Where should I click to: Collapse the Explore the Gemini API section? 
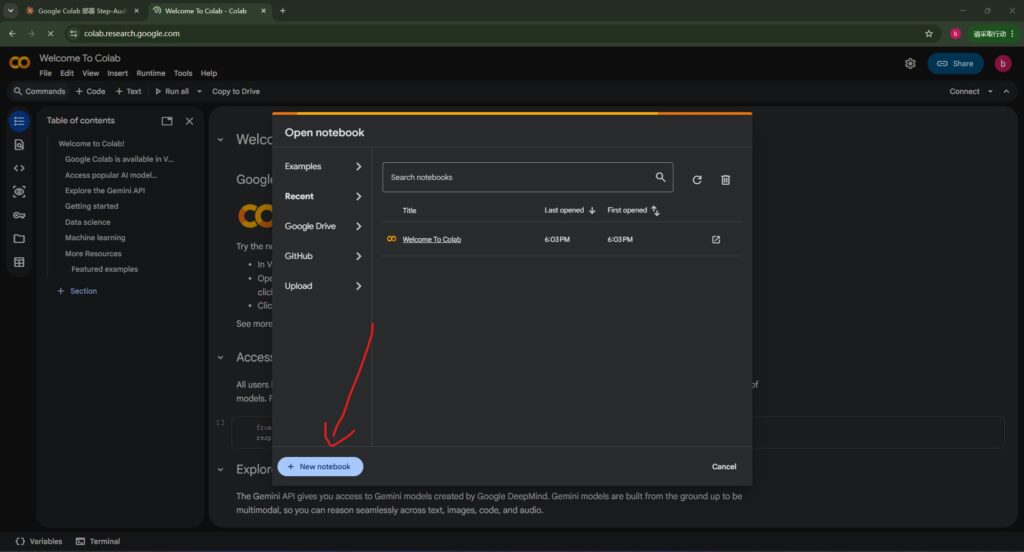pos(220,469)
